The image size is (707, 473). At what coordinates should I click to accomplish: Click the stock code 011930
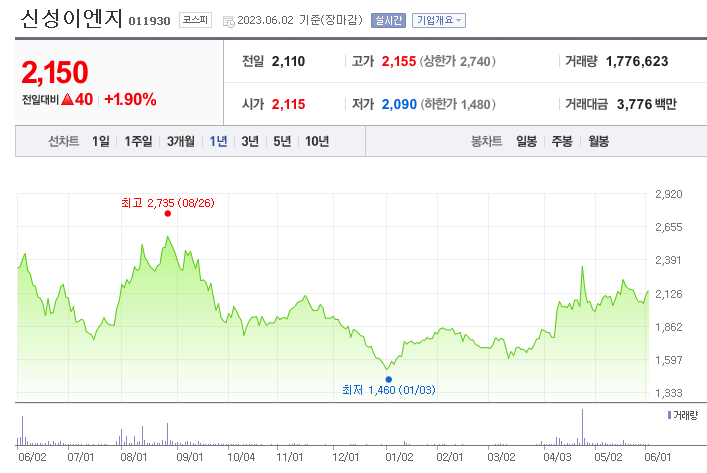149,21
